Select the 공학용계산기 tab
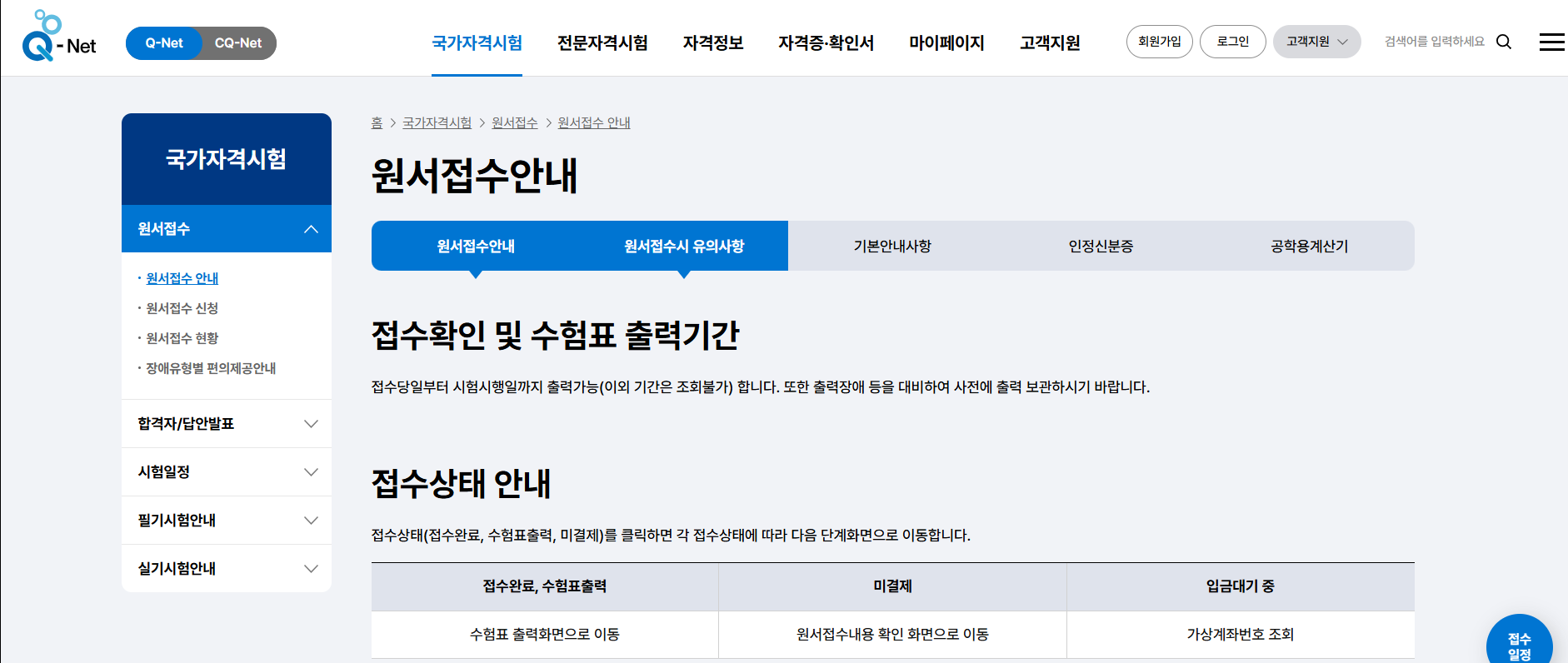1568x663 pixels. click(x=1310, y=246)
